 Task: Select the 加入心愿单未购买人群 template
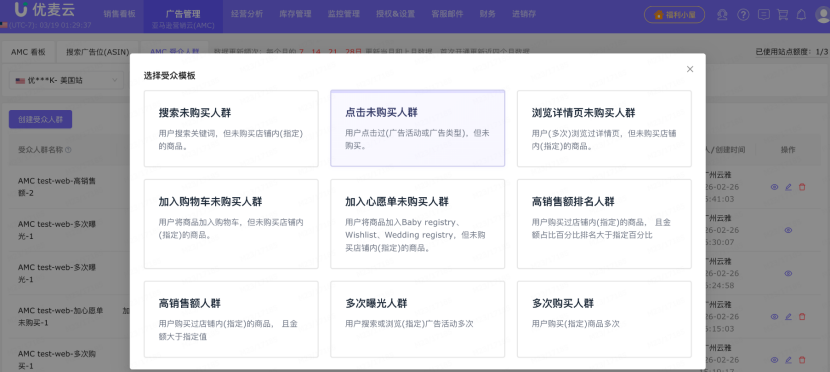click(418, 224)
